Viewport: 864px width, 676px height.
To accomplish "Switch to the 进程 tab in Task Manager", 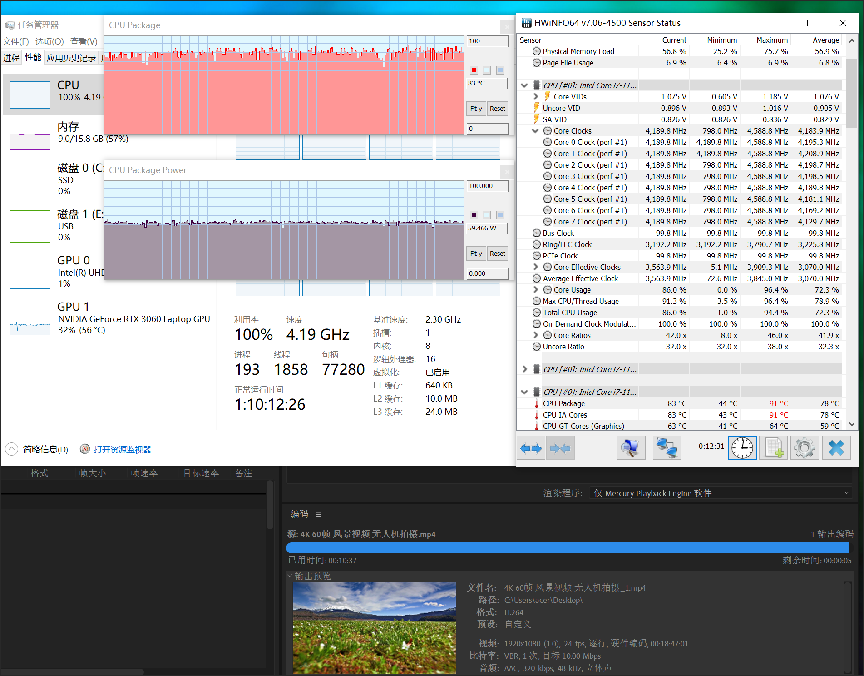I will point(12,58).
